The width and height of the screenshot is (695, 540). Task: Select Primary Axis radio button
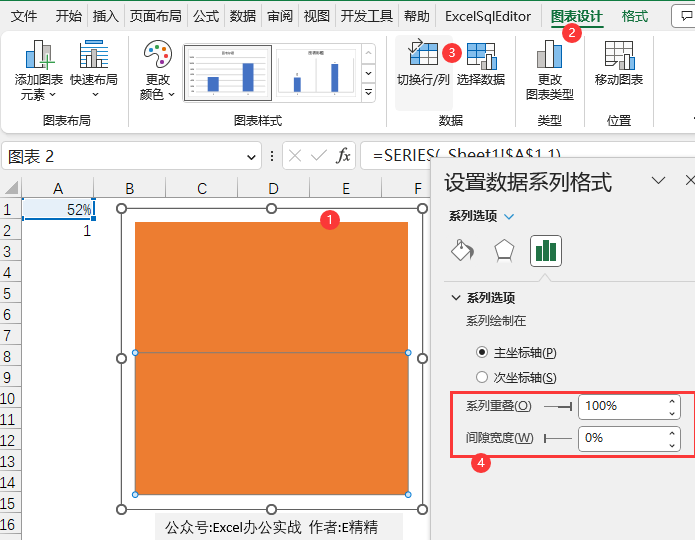(x=483, y=352)
